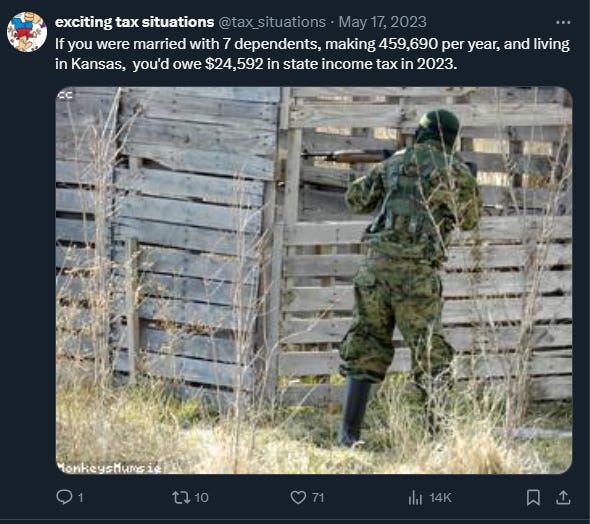The height and width of the screenshot is (524, 590).
Task: Click the tweet text about Kansas tax
Action: (x=312, y=54)
